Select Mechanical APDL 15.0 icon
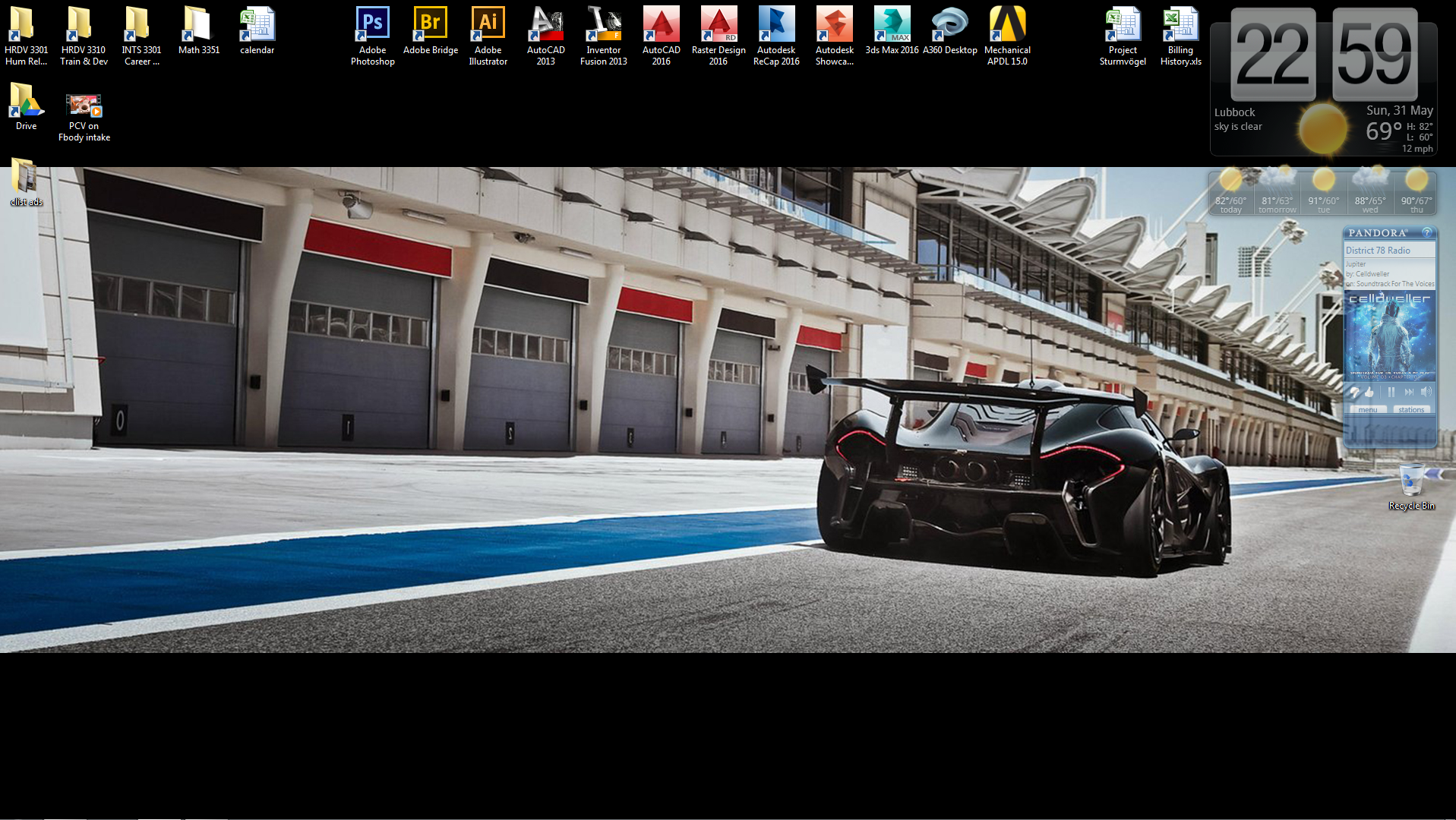This screenshot has height=820, width=1456. 1007,36
